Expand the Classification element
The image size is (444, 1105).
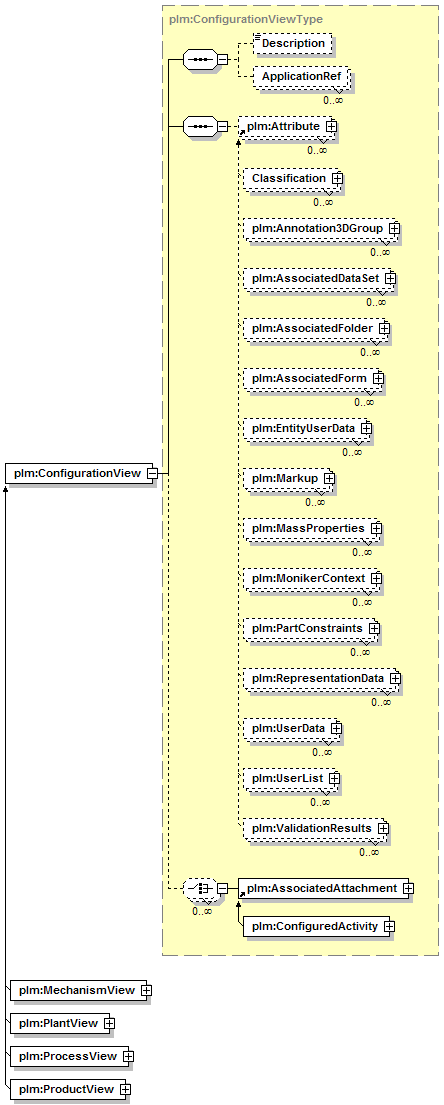click(x=338, y=178)
